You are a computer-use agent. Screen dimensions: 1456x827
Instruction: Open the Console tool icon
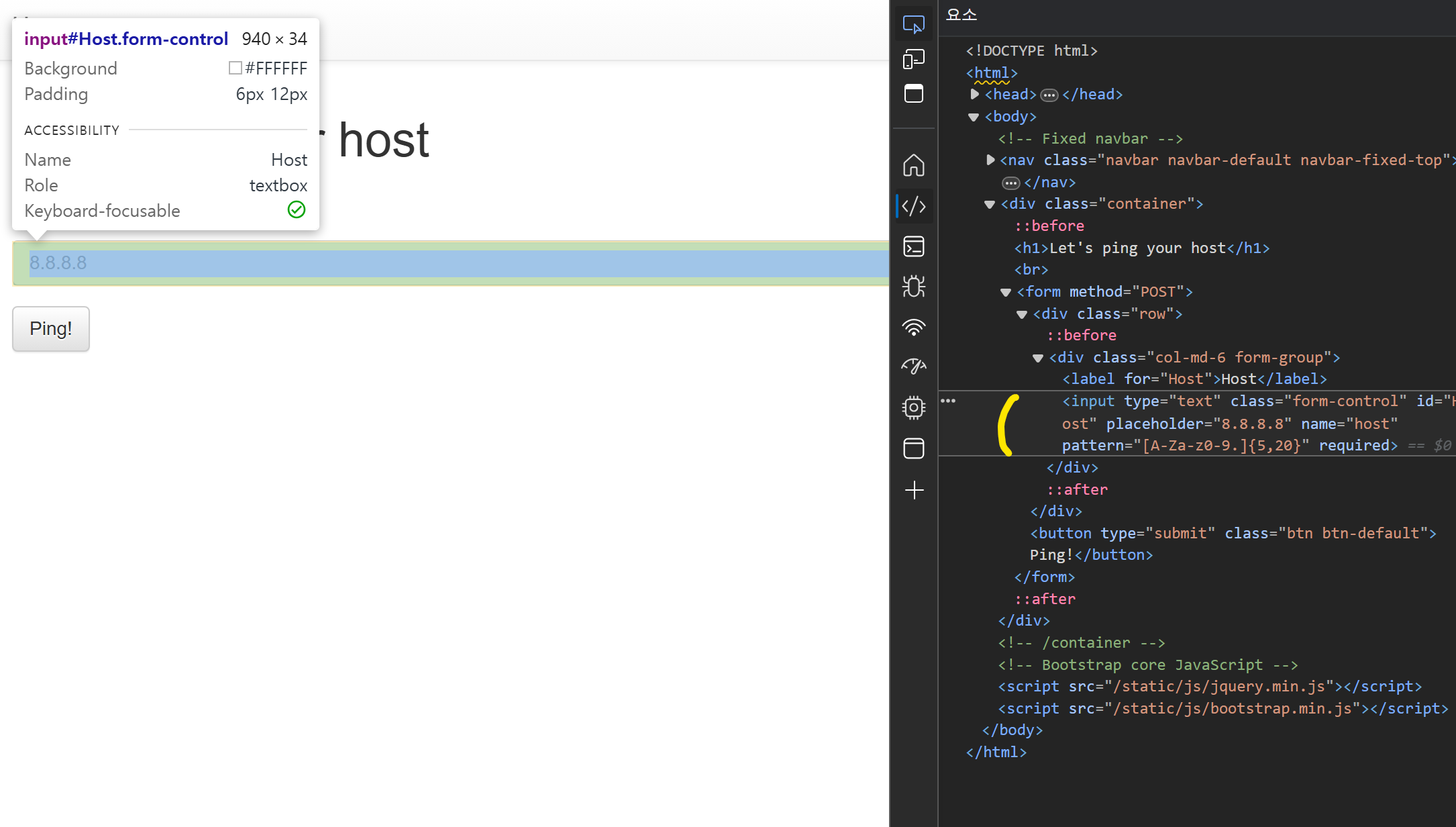914,246
